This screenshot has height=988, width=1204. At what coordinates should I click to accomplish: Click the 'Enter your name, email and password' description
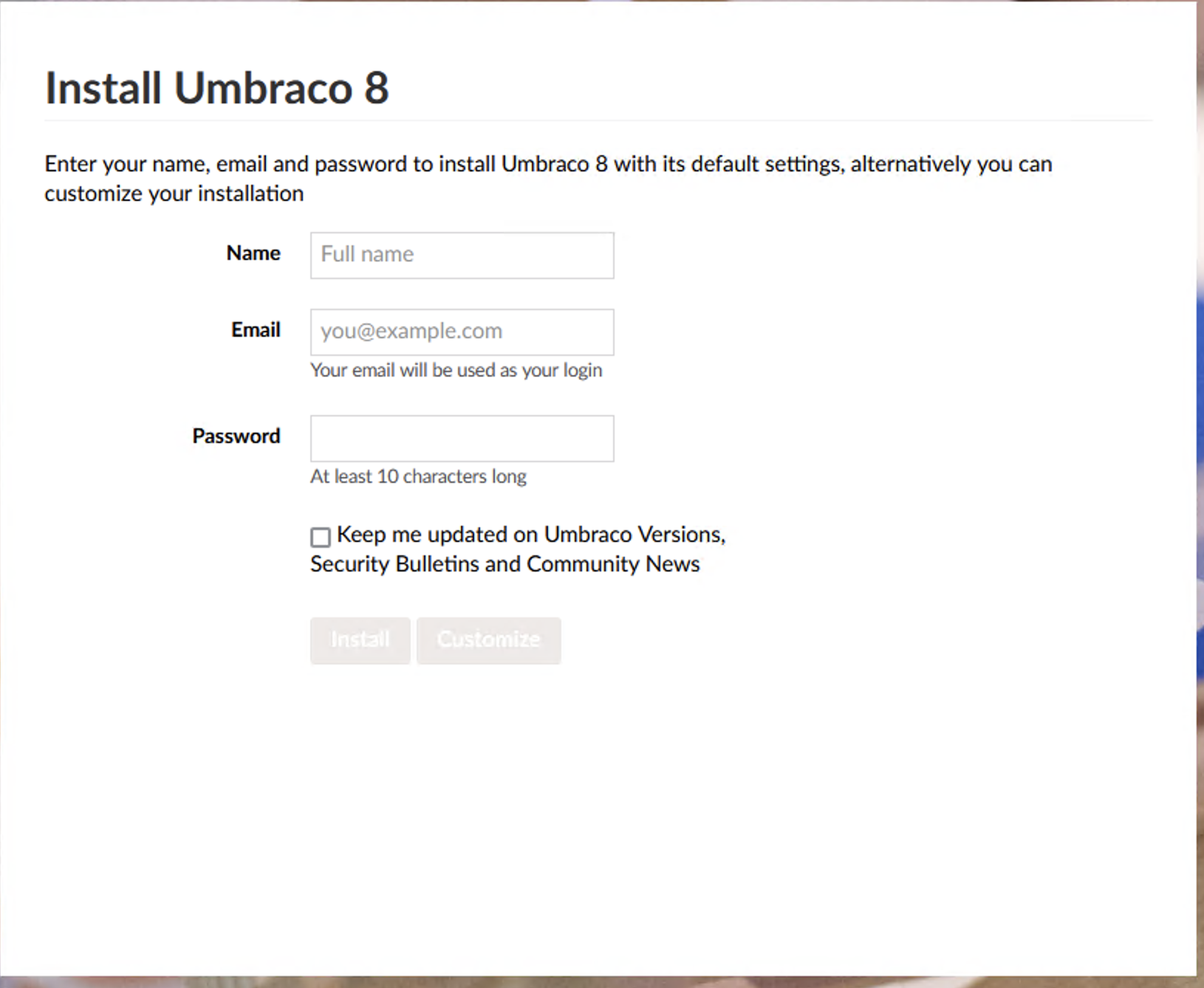pyautogui.click(x=548, y=179)
